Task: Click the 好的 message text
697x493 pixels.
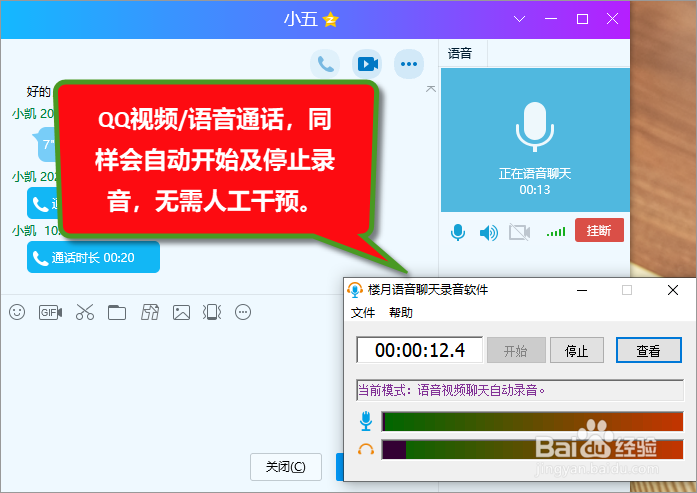Action: click(x=39, y=92)
